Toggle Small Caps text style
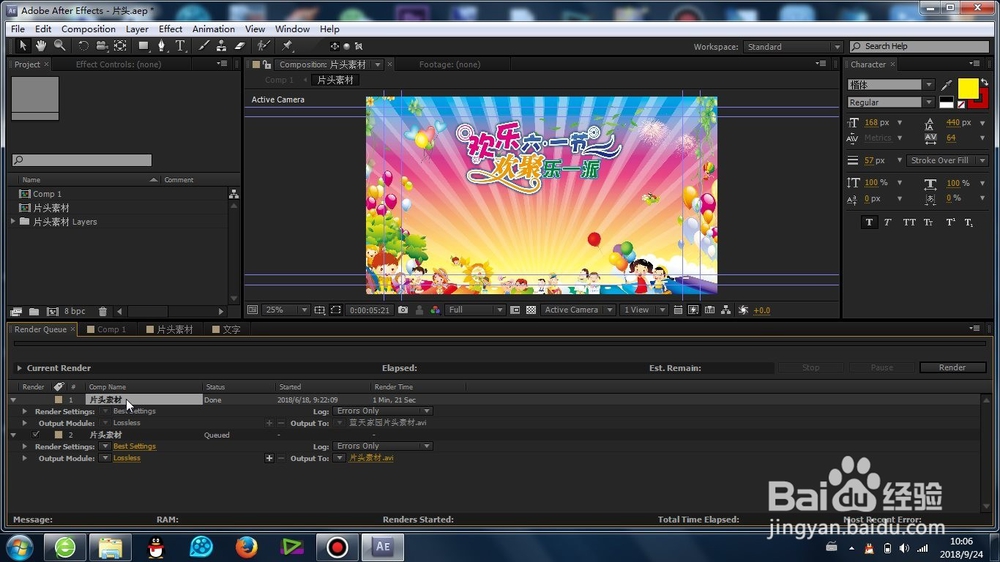The image size is (1000, 562). pyautogui.click(x=929, y=222)
